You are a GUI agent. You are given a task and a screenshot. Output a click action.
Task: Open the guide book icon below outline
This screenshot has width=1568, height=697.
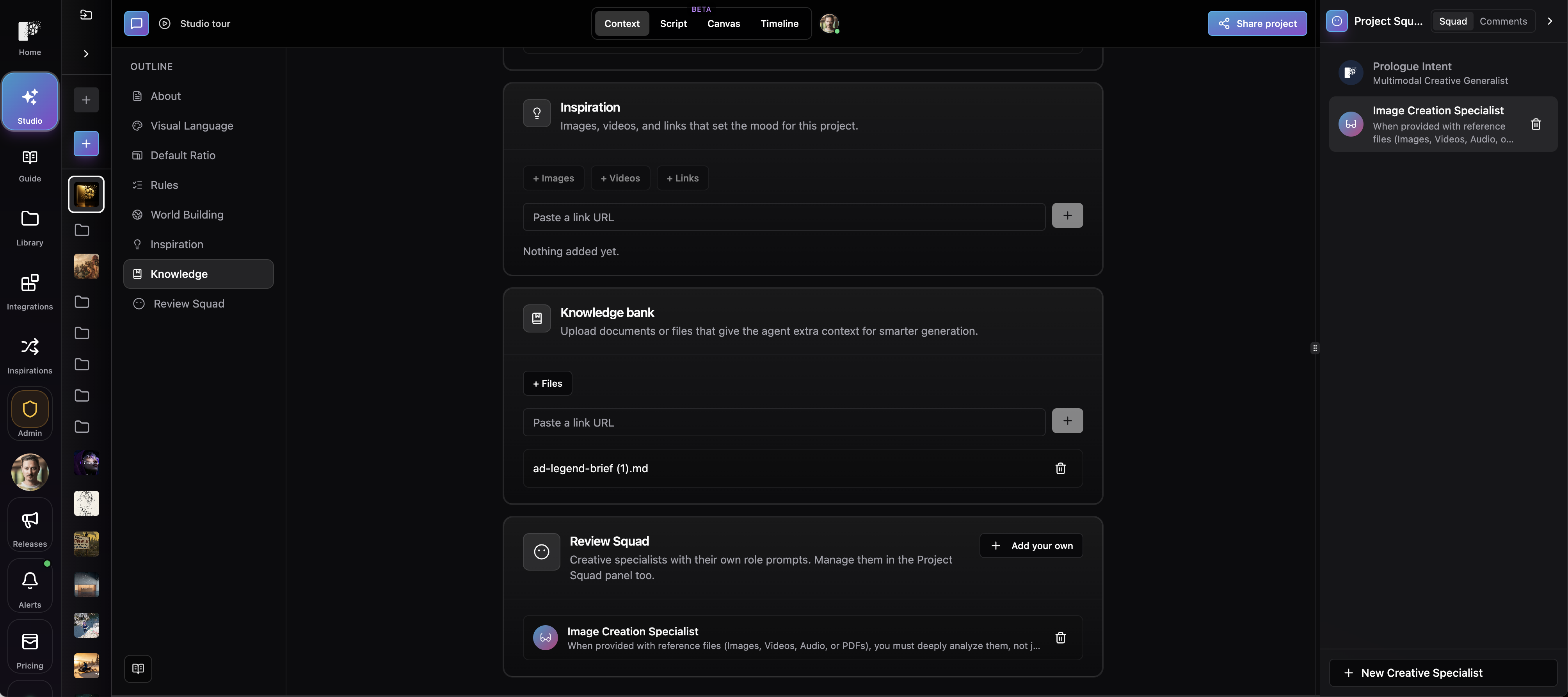click(x=138, y=669)
